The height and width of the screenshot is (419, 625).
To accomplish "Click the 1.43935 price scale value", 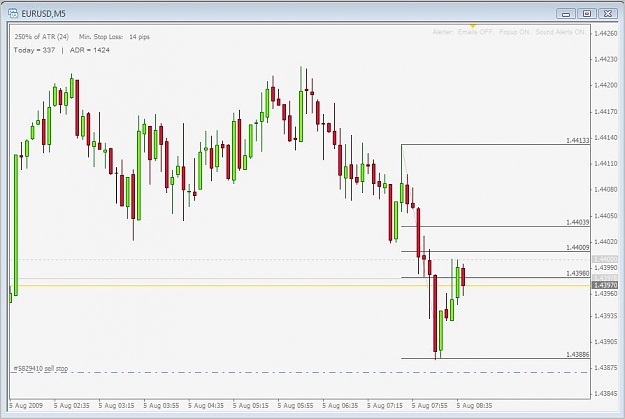I will coord(605,316).
